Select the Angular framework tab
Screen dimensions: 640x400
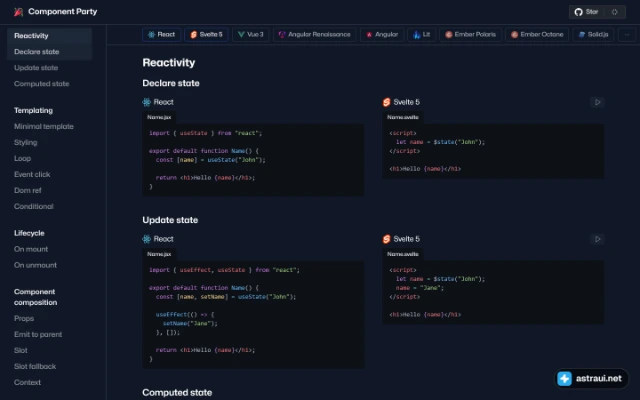[382, 35]
